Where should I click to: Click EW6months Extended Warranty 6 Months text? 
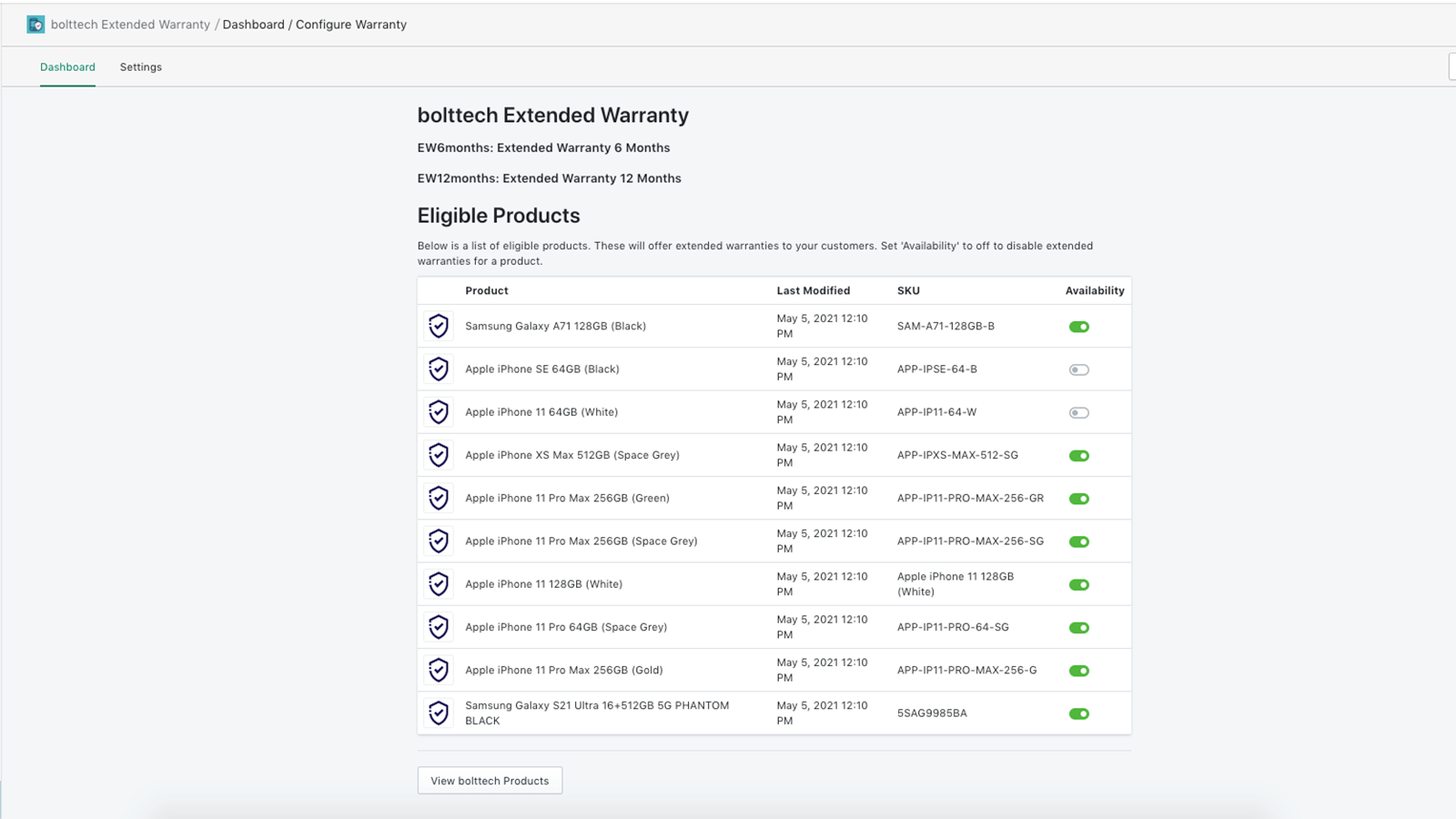pyautogui.click(x=543, y=147)
